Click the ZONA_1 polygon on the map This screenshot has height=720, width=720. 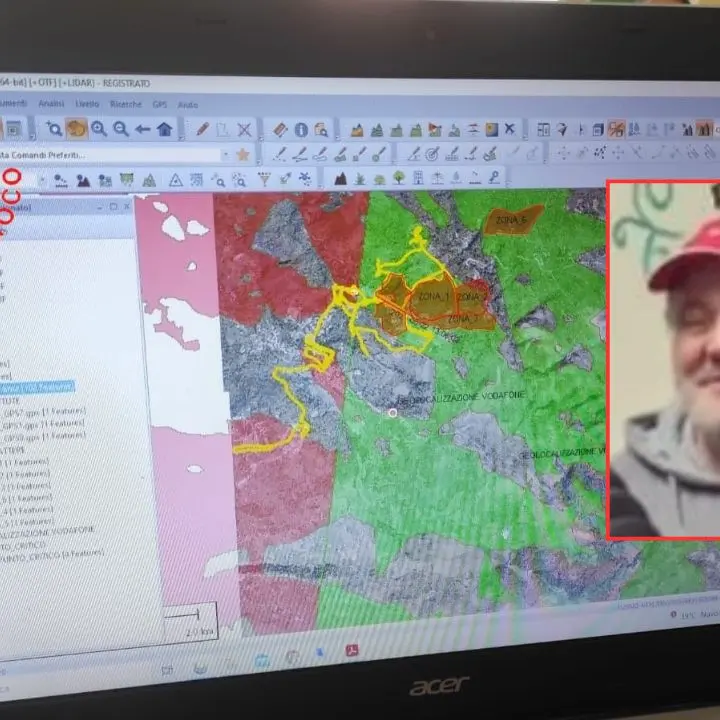click(x=433, y=297)
